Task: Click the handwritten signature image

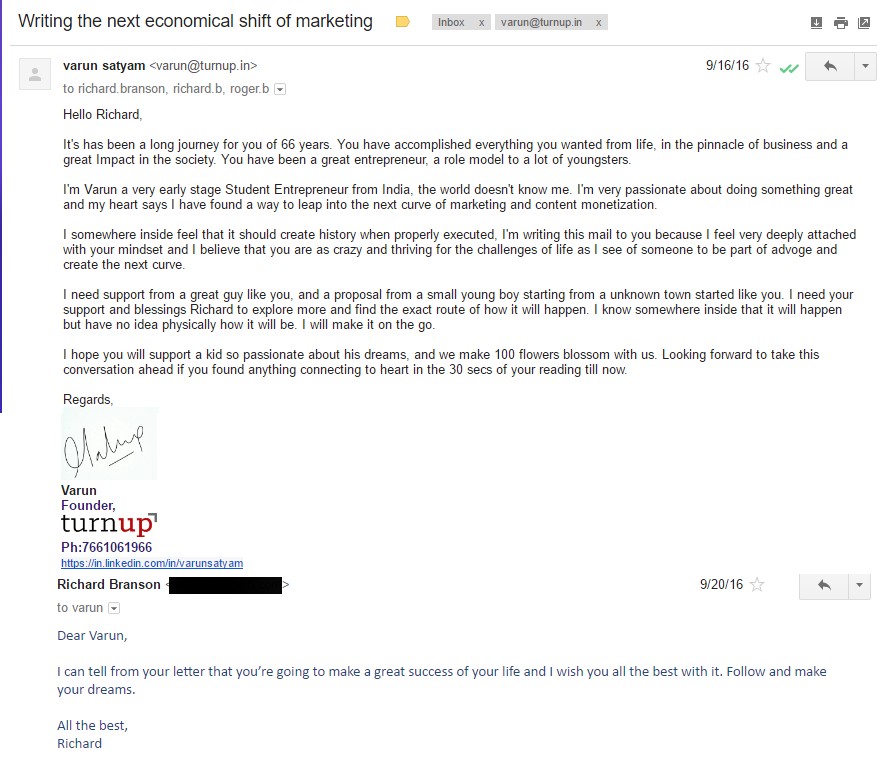Action: [108, 443]
